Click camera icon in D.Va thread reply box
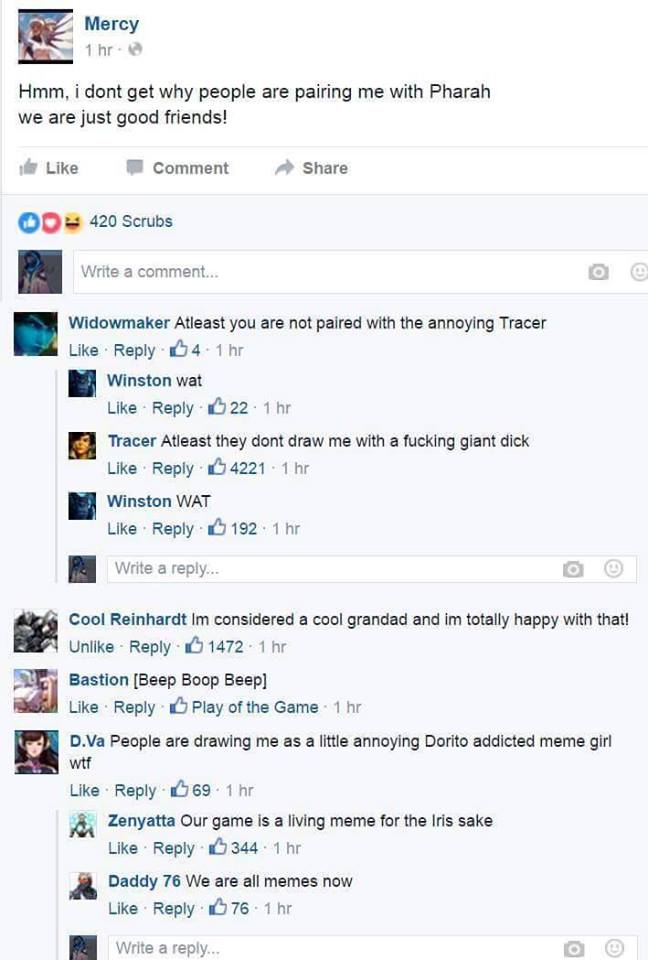 574,949
